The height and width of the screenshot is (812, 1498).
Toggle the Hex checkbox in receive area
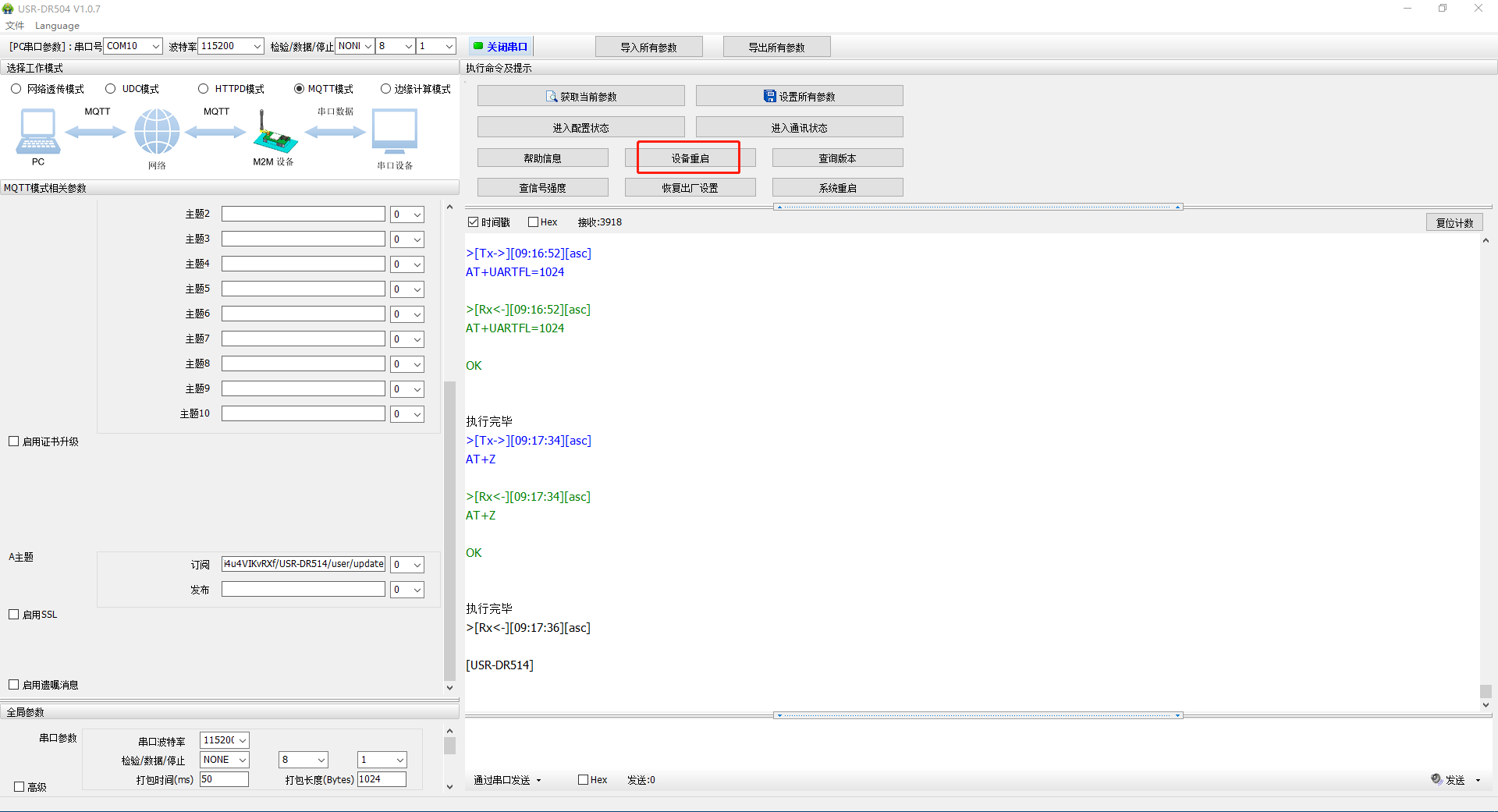534,222
